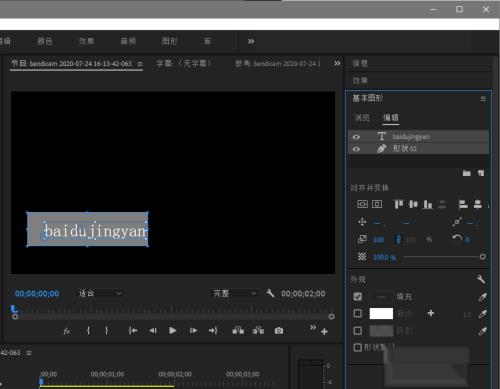Image resolution: width=500 pixels, height=389 pixels.
Task: Expand transport controls overflow chevron
Action: click(x=313, y=327)
